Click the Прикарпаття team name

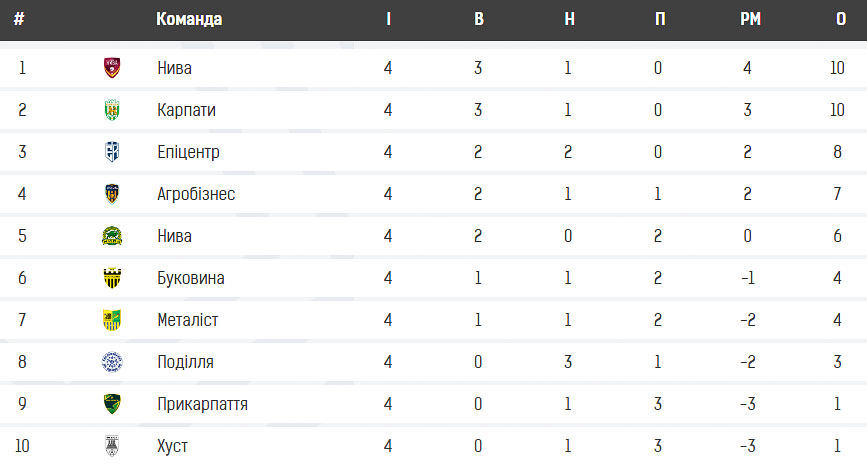(x=202, y=404)
